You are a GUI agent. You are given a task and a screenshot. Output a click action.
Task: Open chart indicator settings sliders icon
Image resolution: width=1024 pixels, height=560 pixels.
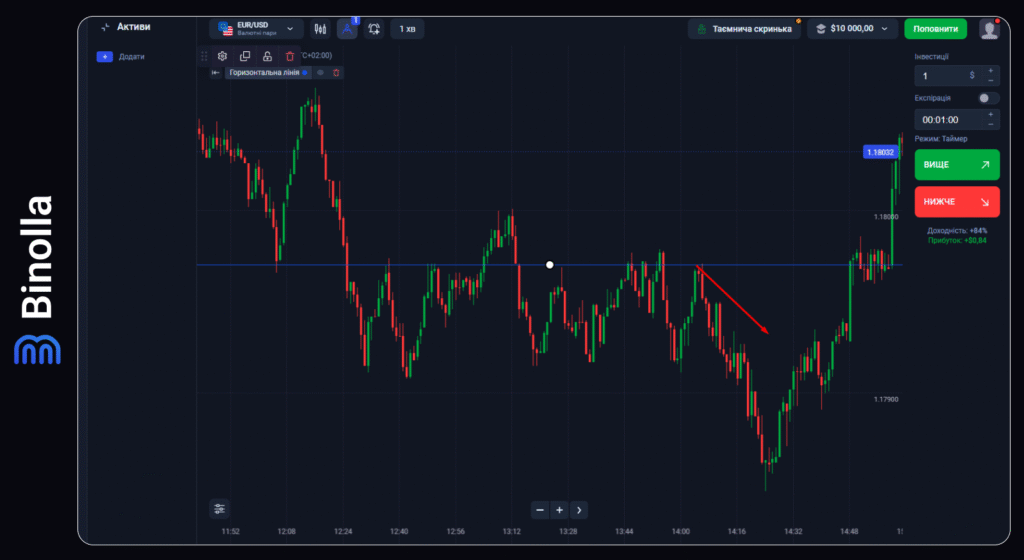(x=220, y=508)
